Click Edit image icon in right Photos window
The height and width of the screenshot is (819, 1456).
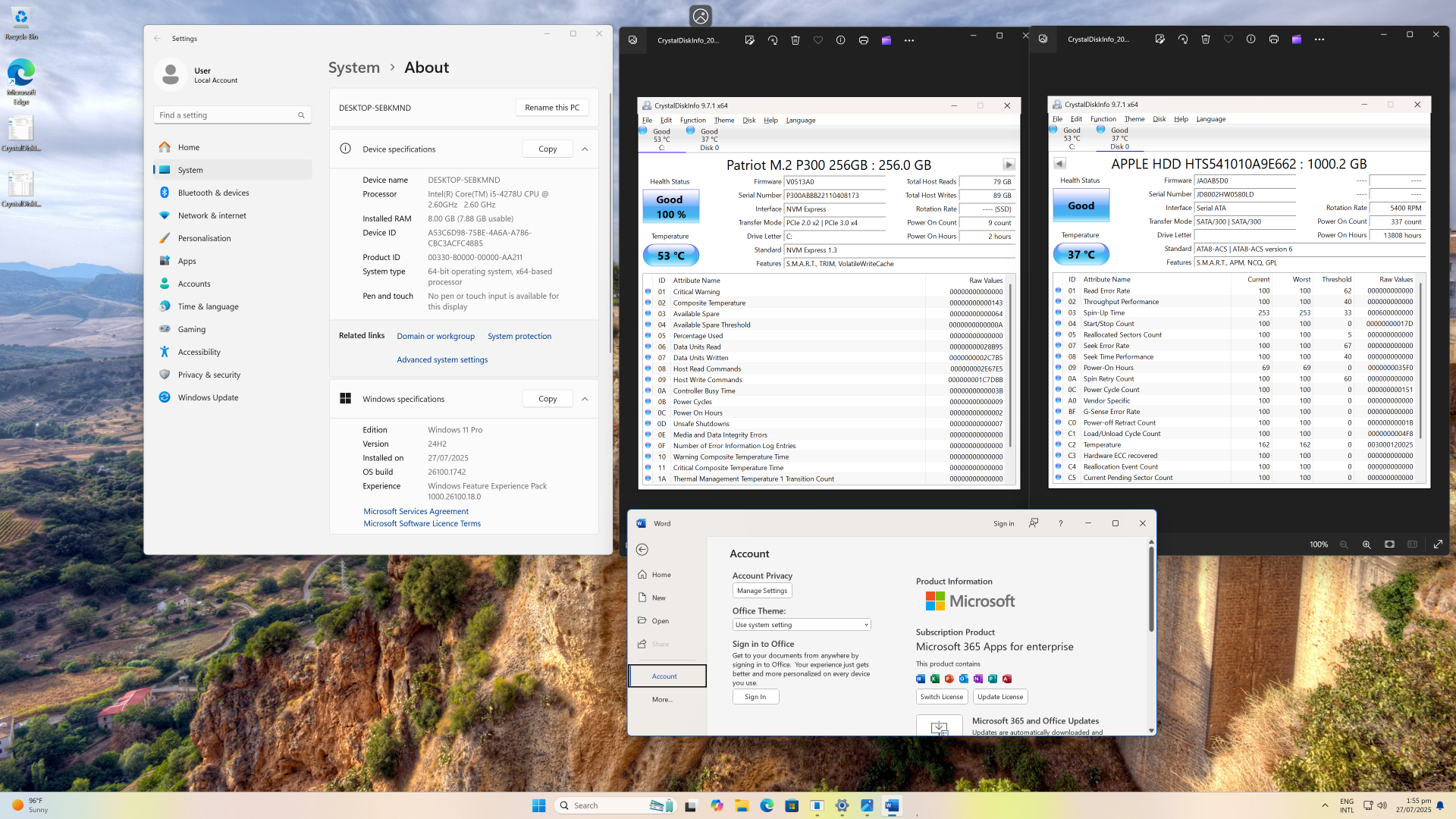click(x=1159, y=39)
